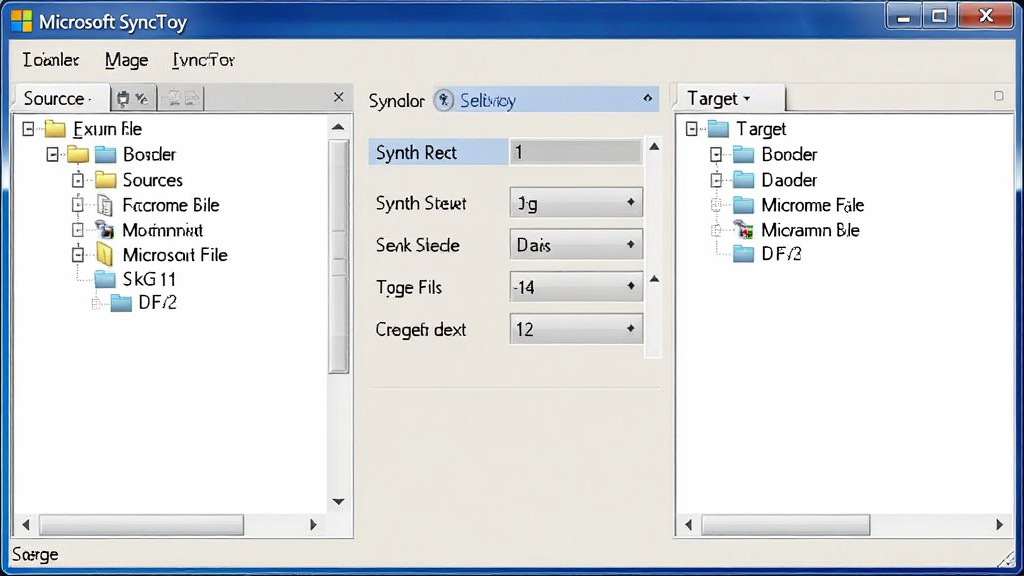
Task: Open the Selivioy combo box
Action: (x=546, y=100)
